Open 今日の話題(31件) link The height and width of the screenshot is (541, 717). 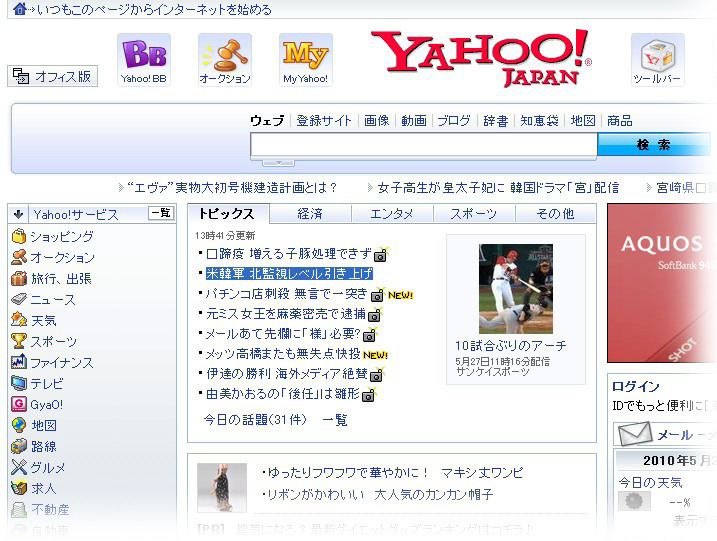click(x=255, y=419)
